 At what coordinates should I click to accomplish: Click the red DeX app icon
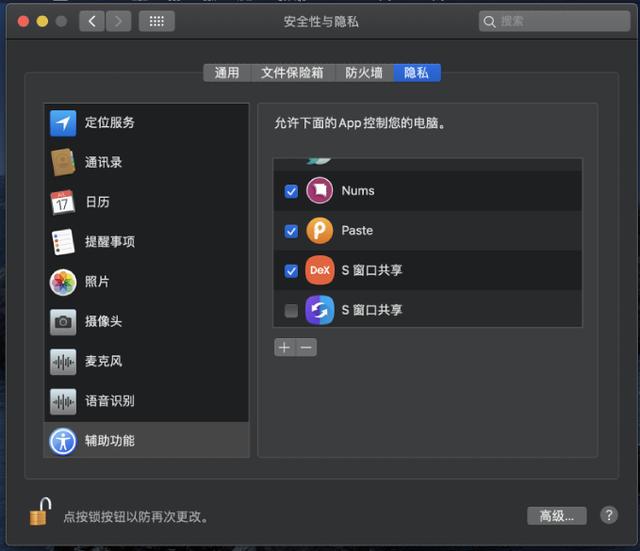point(320,270)
